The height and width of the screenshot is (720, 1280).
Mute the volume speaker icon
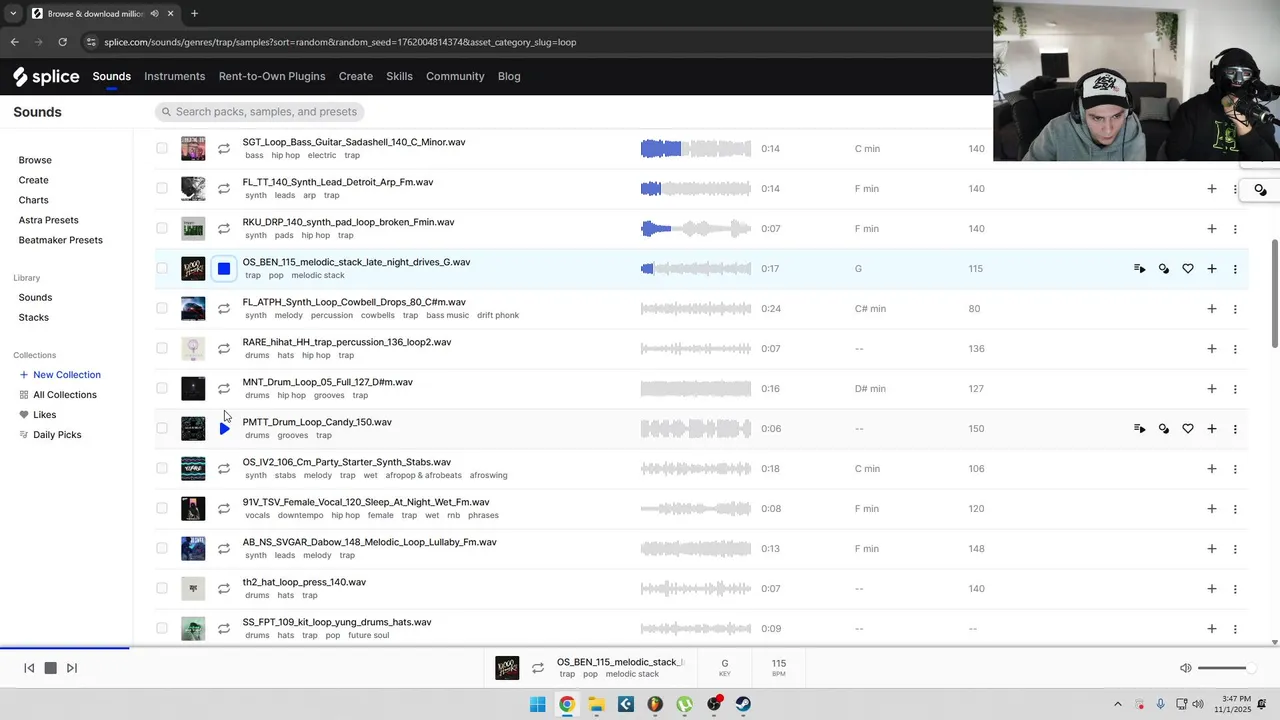click(1185, 668)
